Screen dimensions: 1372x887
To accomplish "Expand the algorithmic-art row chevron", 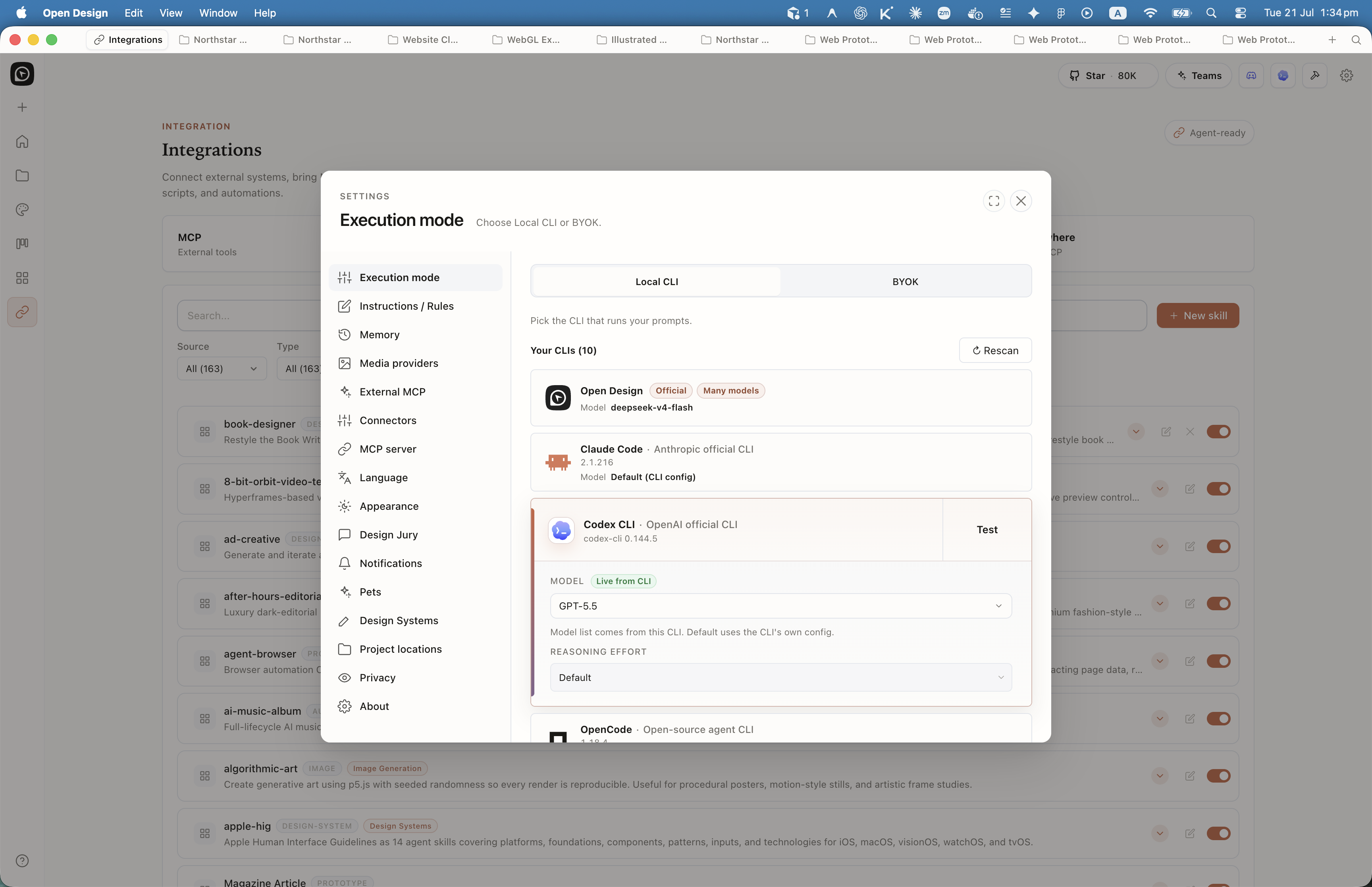I will click(x=1160, y=776).
